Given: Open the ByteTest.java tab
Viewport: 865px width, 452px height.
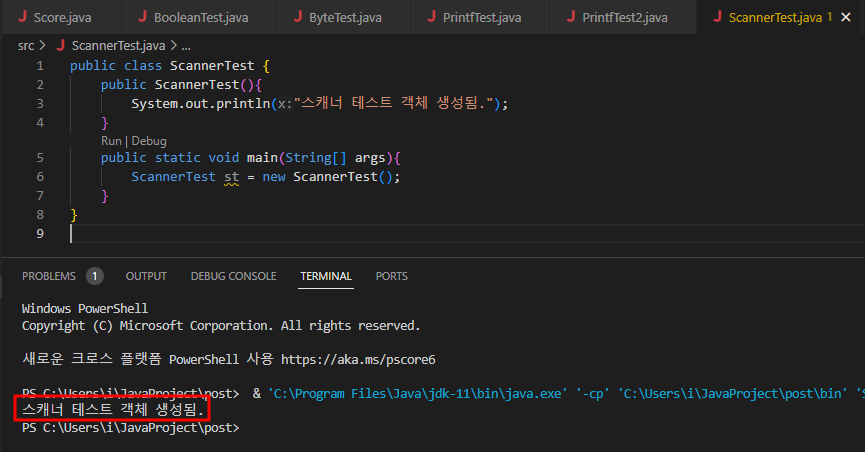Looking at the screenshot, I should click(x=343, y=17).
